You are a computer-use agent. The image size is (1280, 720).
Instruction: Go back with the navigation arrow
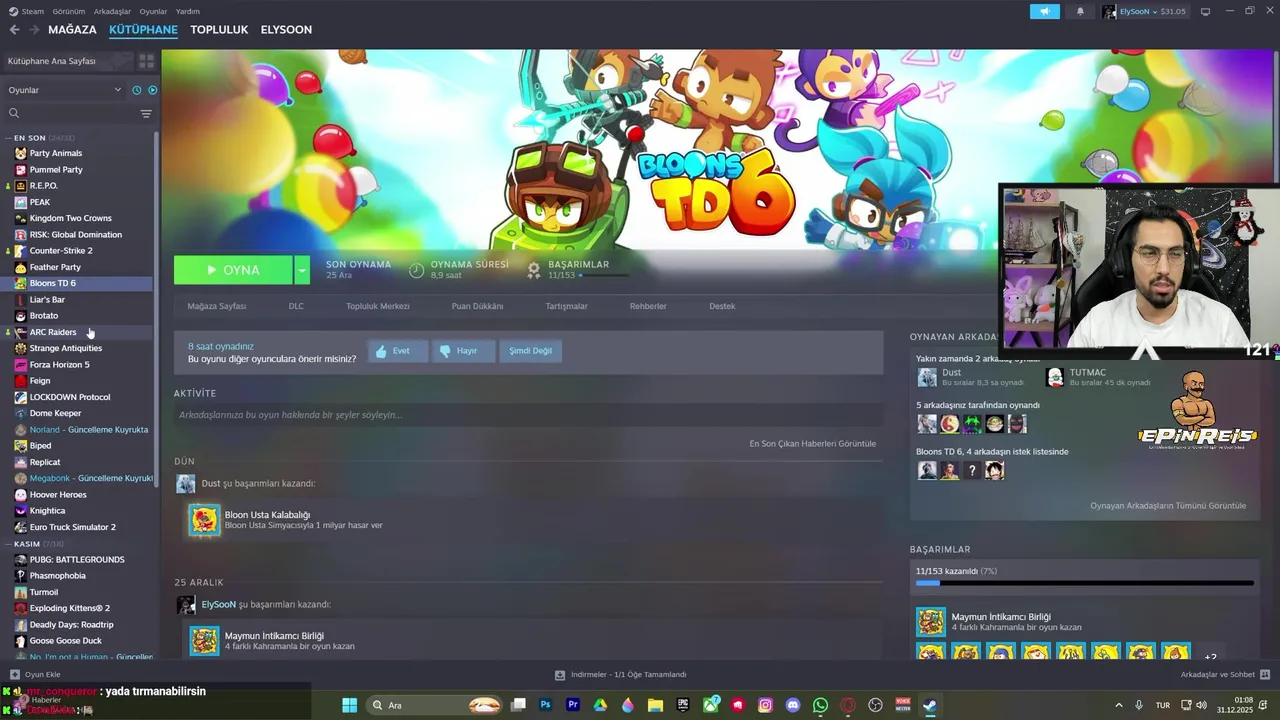pos(14,30)
